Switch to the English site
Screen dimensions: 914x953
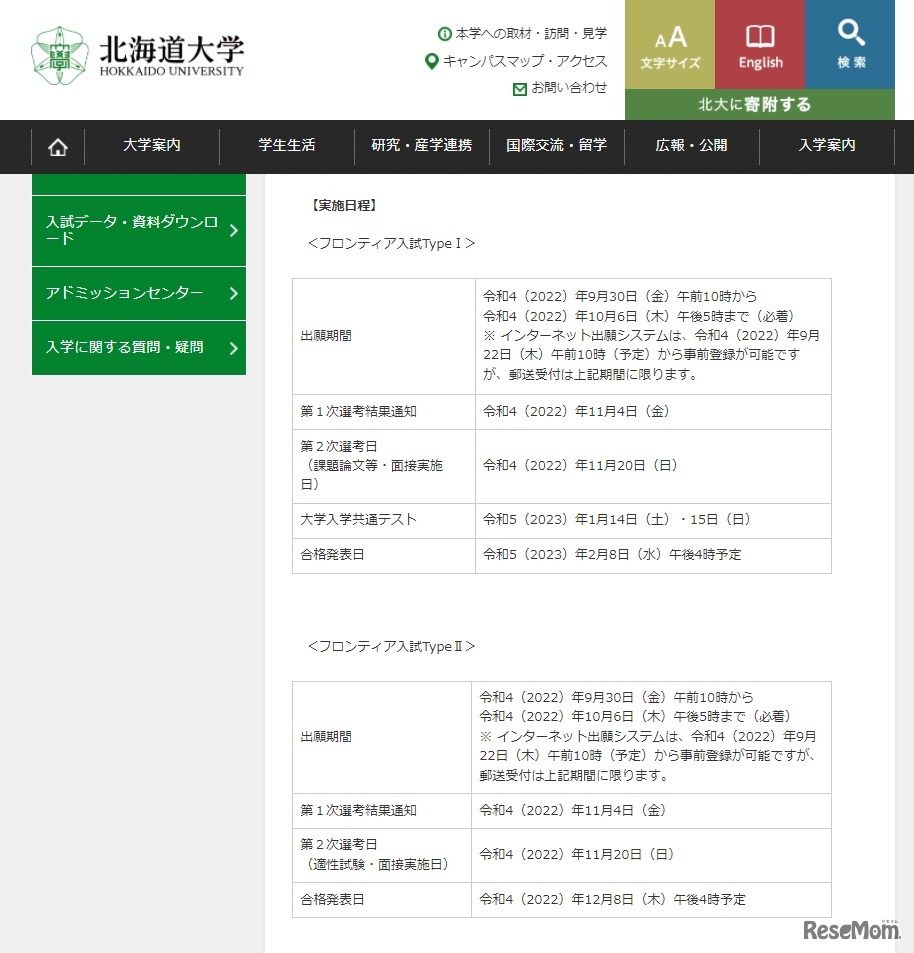(x=760, y=44)
